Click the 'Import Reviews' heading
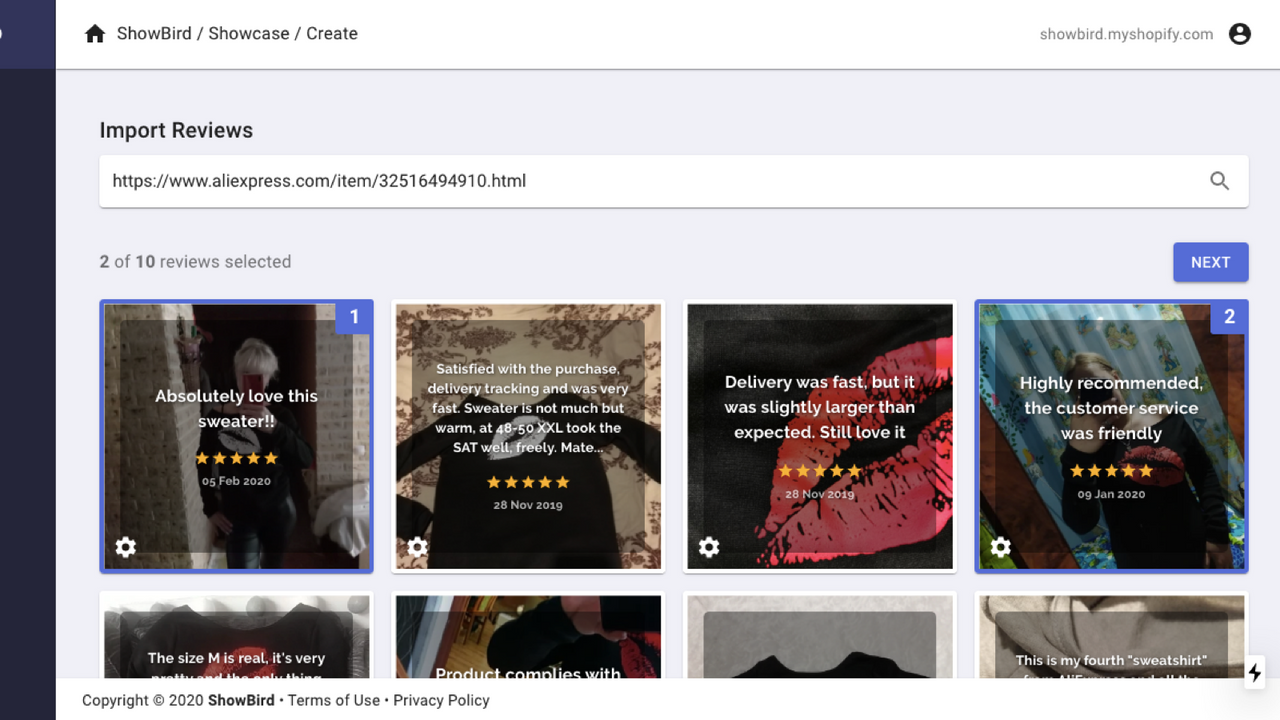The height and width of the screenshot is (720, 1280). coord(176,130)
